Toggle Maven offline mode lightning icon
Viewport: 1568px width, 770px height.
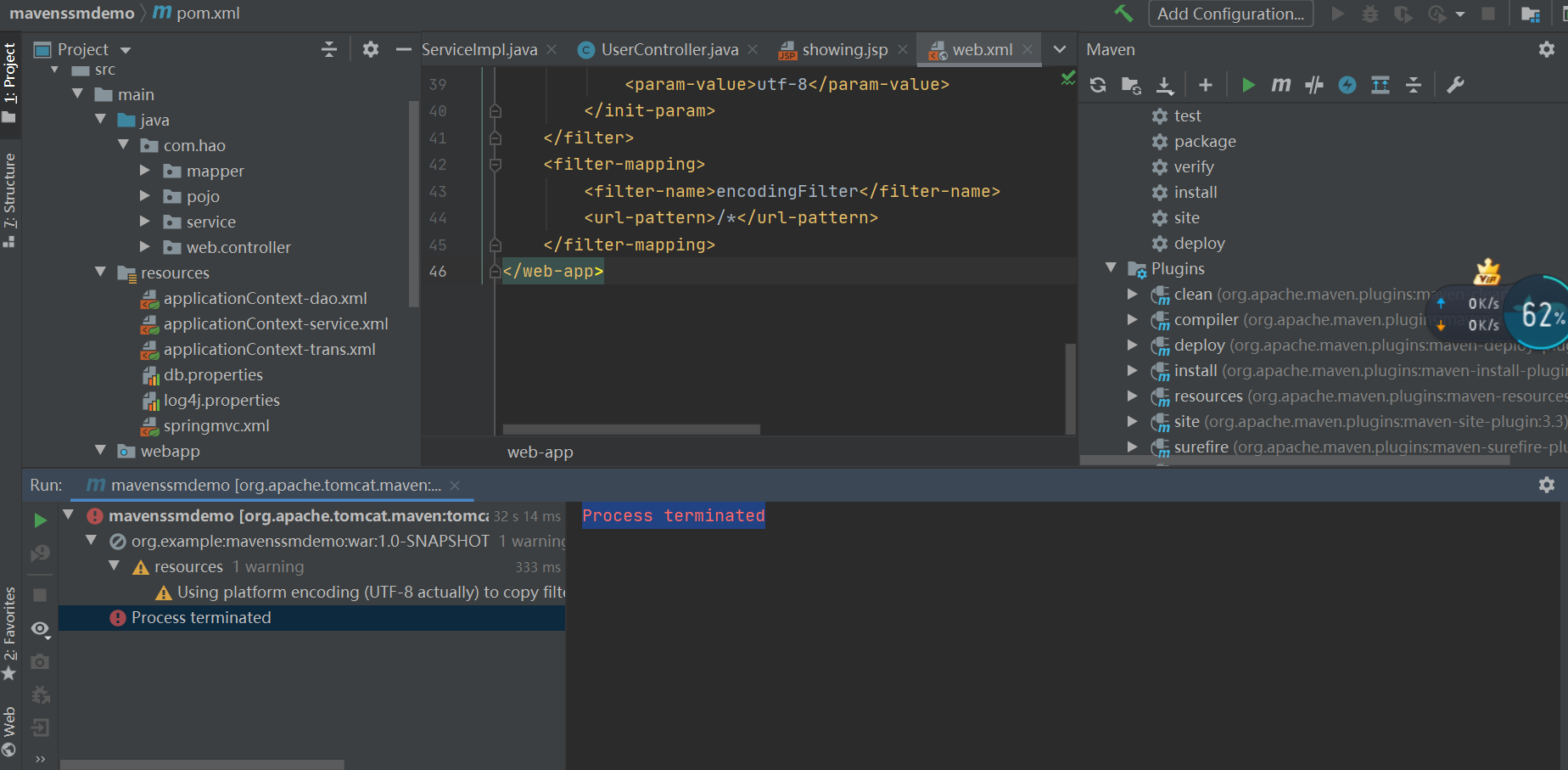(1347, 85)
